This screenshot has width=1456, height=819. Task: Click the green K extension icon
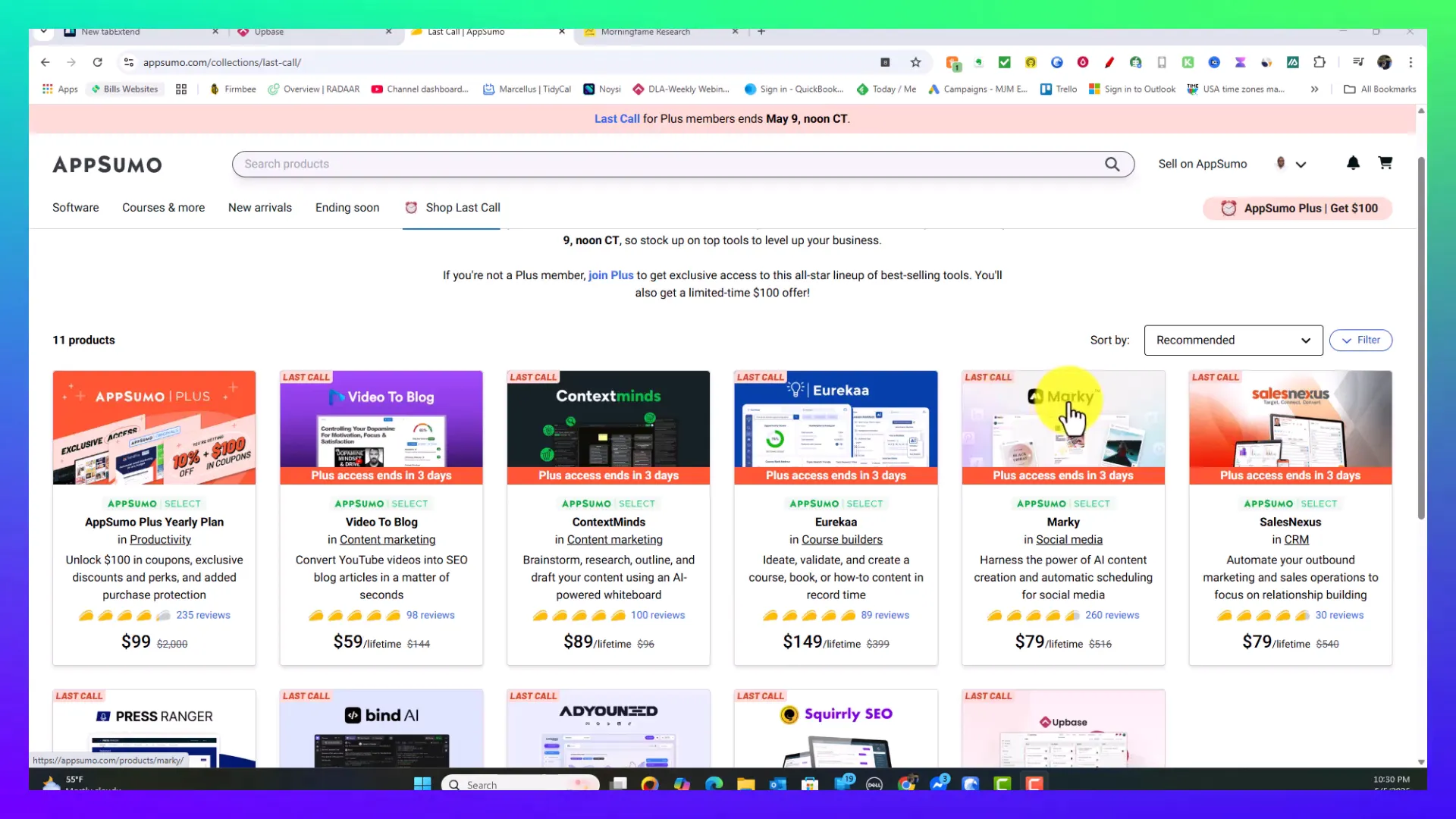coord(1188,62)
